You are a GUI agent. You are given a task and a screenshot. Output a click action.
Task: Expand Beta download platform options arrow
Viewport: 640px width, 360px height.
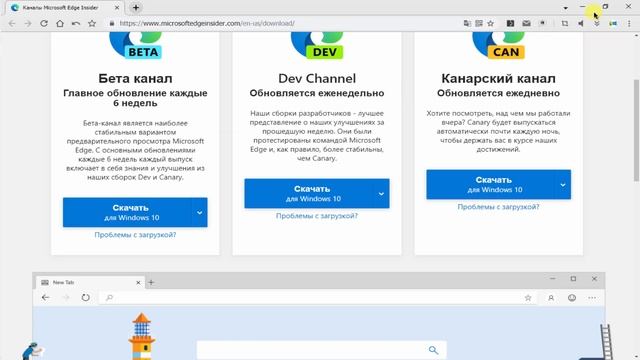(x=199, y=212)
